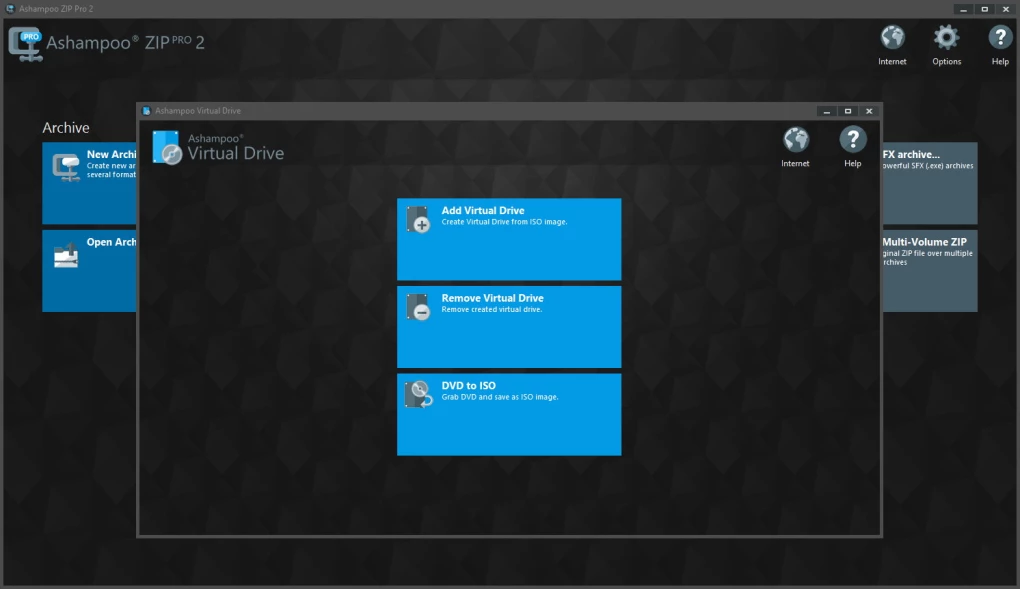
Task: Click the Archive section heading
Action: coord(66,127)
